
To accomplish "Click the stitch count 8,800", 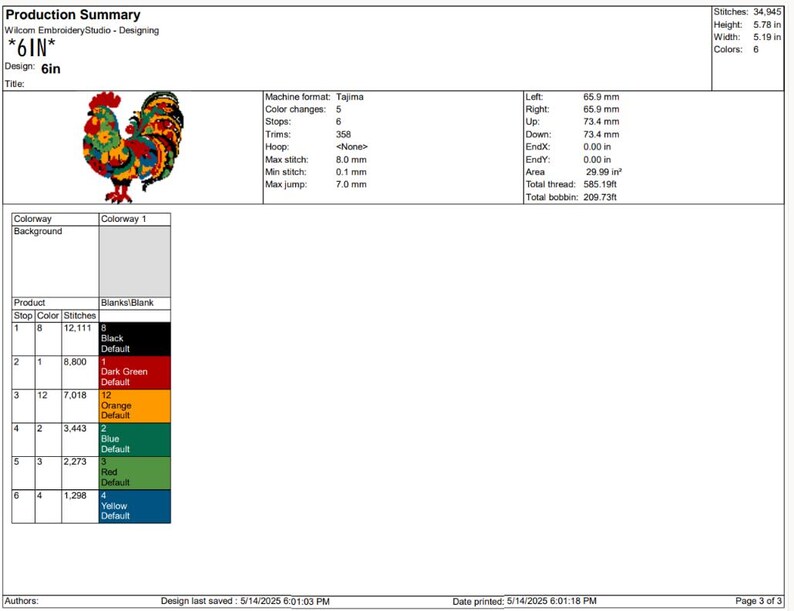I will pyautogui.click(x=75, y=362).
